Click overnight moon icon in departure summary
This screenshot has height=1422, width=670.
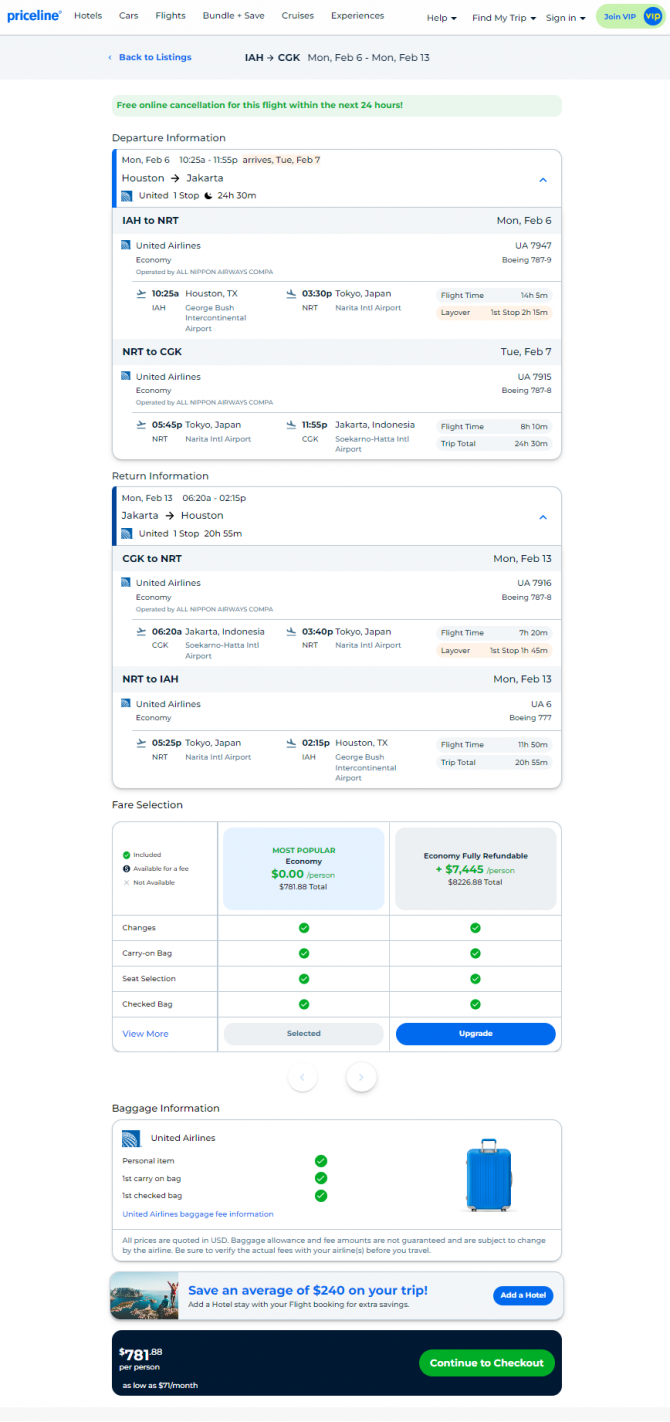[x=209, y=195]
